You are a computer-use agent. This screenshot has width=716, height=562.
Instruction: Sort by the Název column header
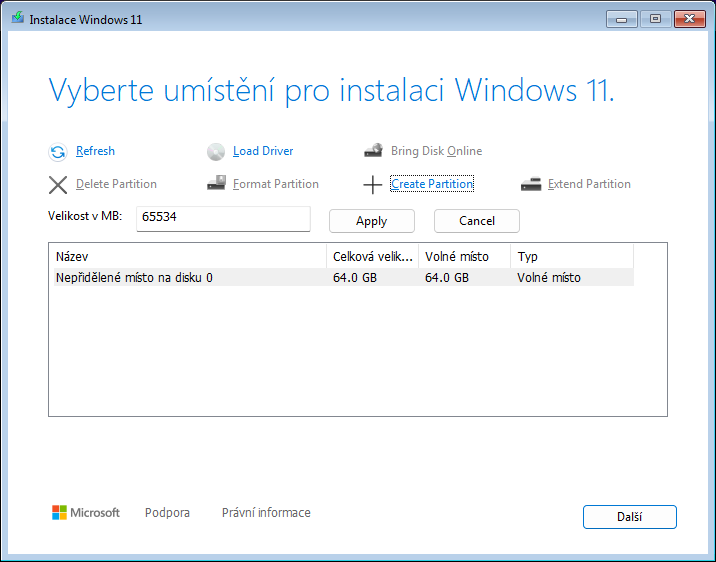coord(190,257)
